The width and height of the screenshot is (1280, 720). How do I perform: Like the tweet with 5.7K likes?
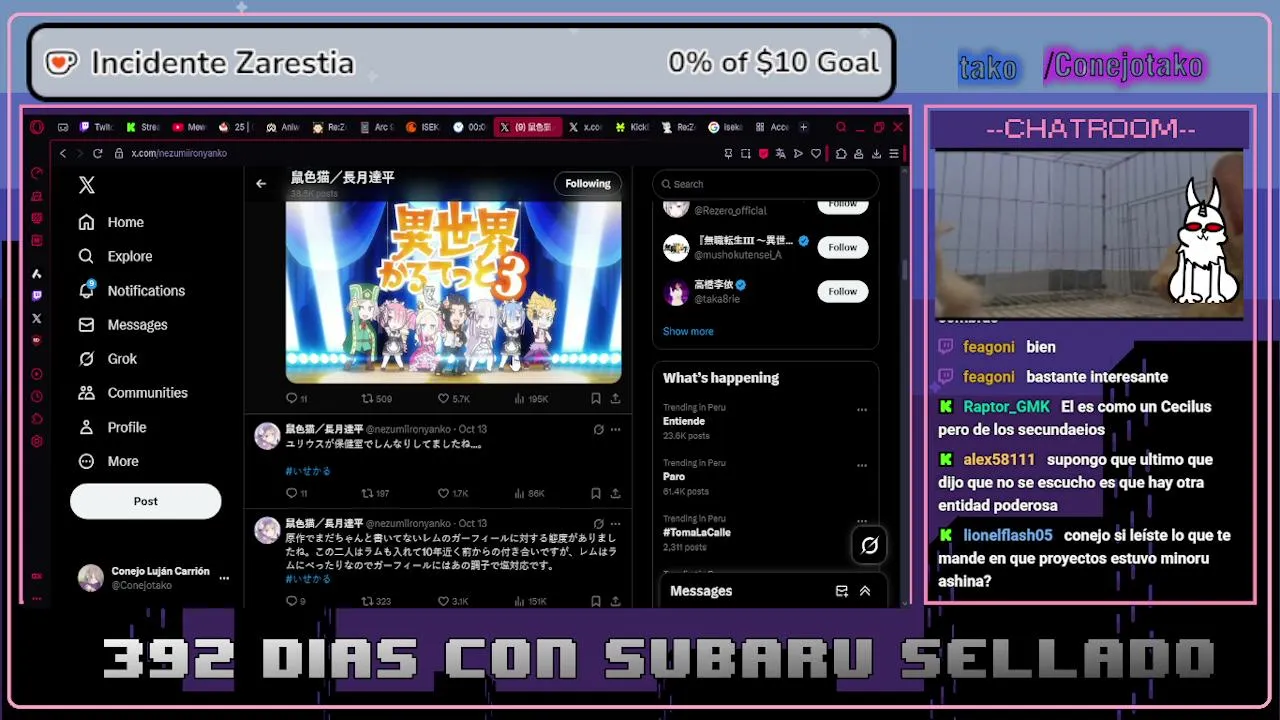tap(454, 399)
